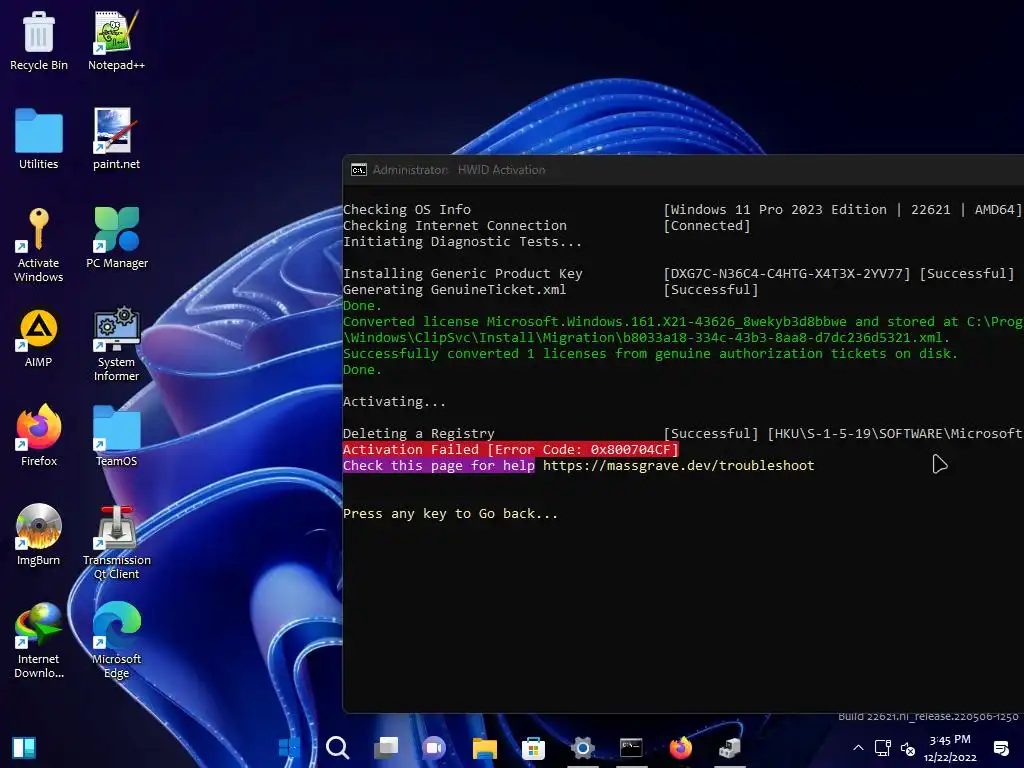Select System Informer desktop shortcut
The height and width of the screenshot is (768, 1024).
coord(116,344)
